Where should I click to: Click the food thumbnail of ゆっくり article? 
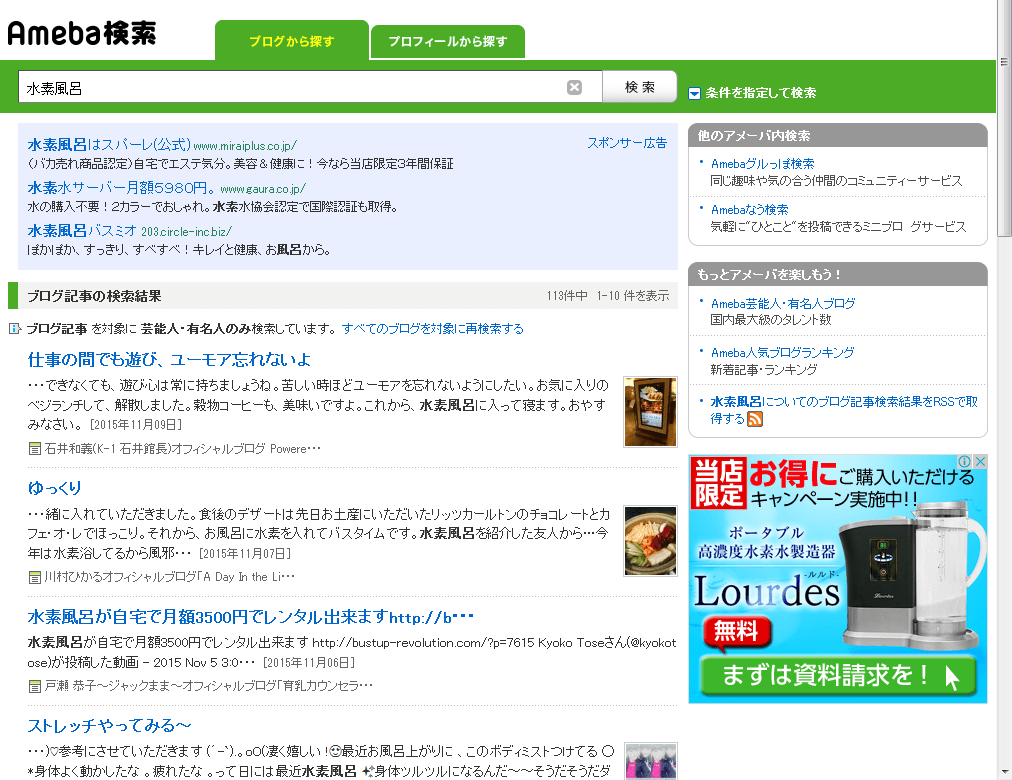(650, 541)
